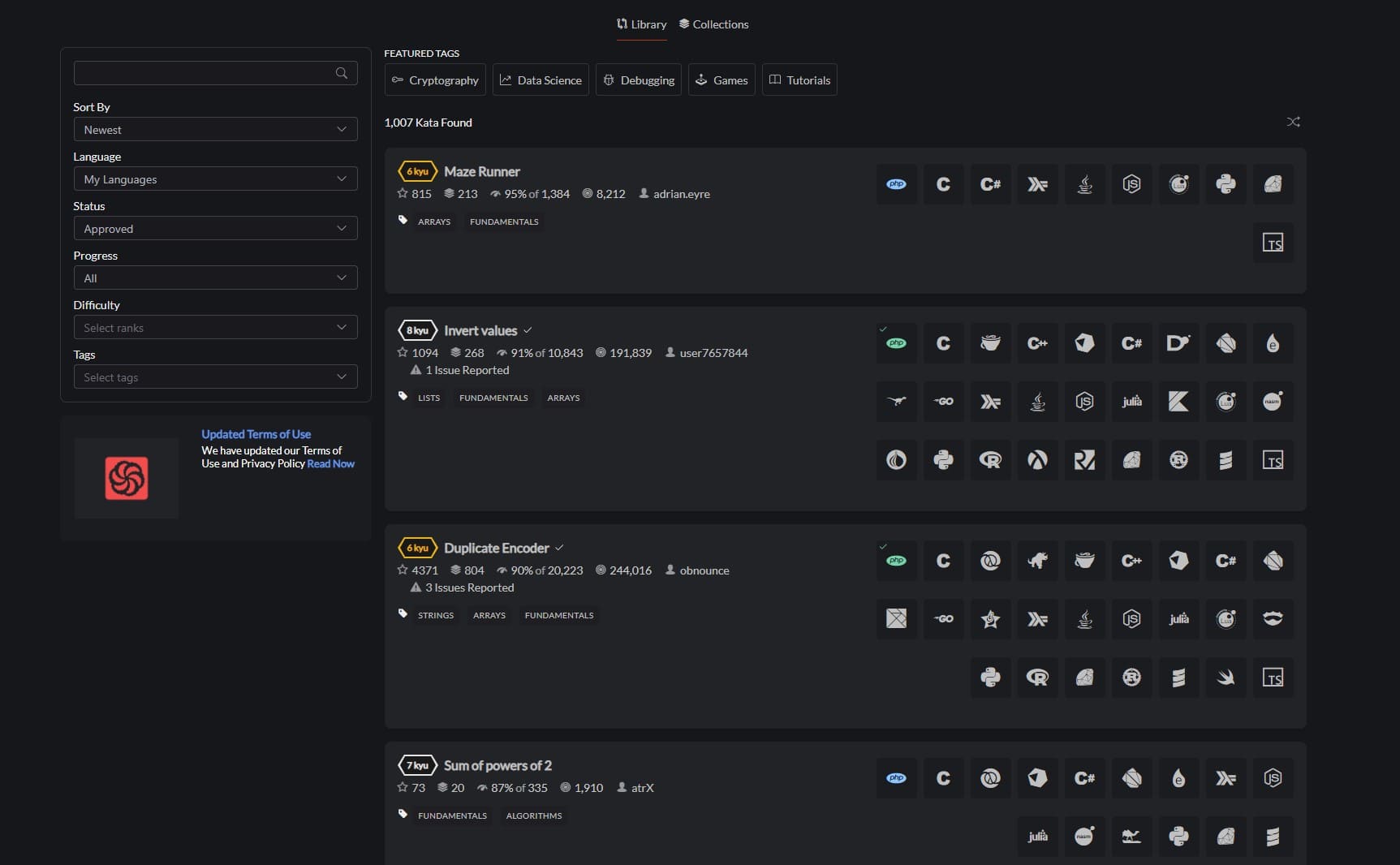Switch to the Collections tab
This screenshot has height=865, width=1400.
pos(713,24)
